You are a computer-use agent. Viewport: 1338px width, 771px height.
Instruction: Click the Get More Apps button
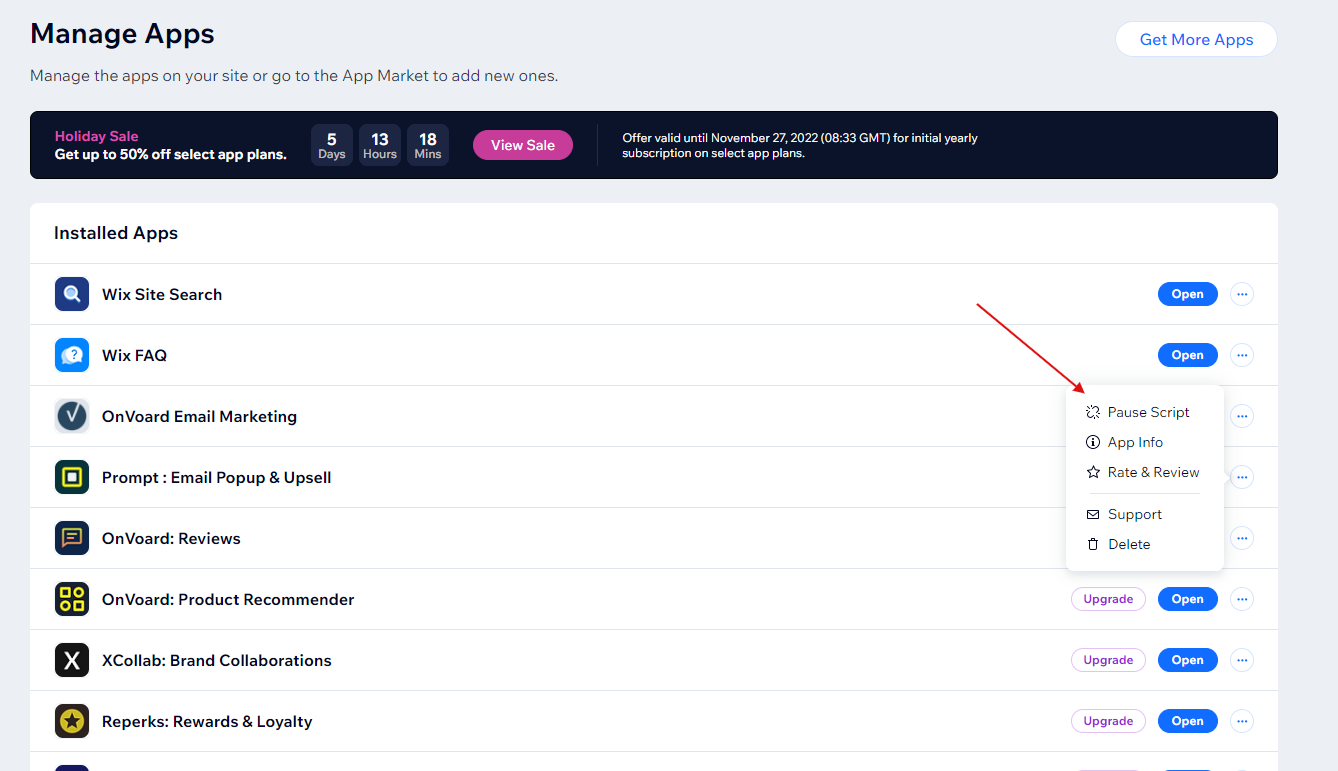(x=1196, y=39)
